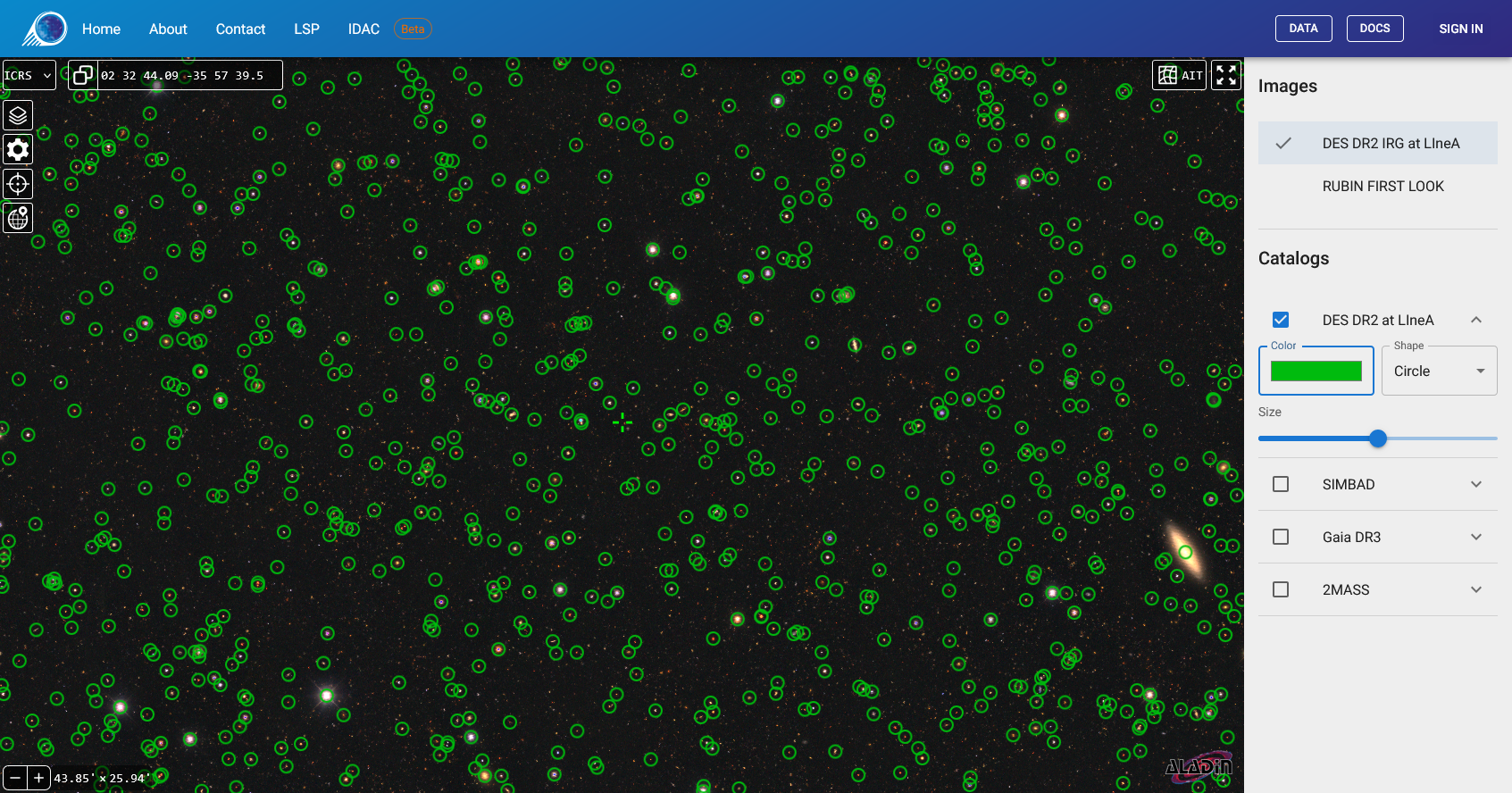Image resolution: width=1512 pixels, height=793 pixels.
Task: Toggle the AIT projection grid button
Action: pos(1180,75)
